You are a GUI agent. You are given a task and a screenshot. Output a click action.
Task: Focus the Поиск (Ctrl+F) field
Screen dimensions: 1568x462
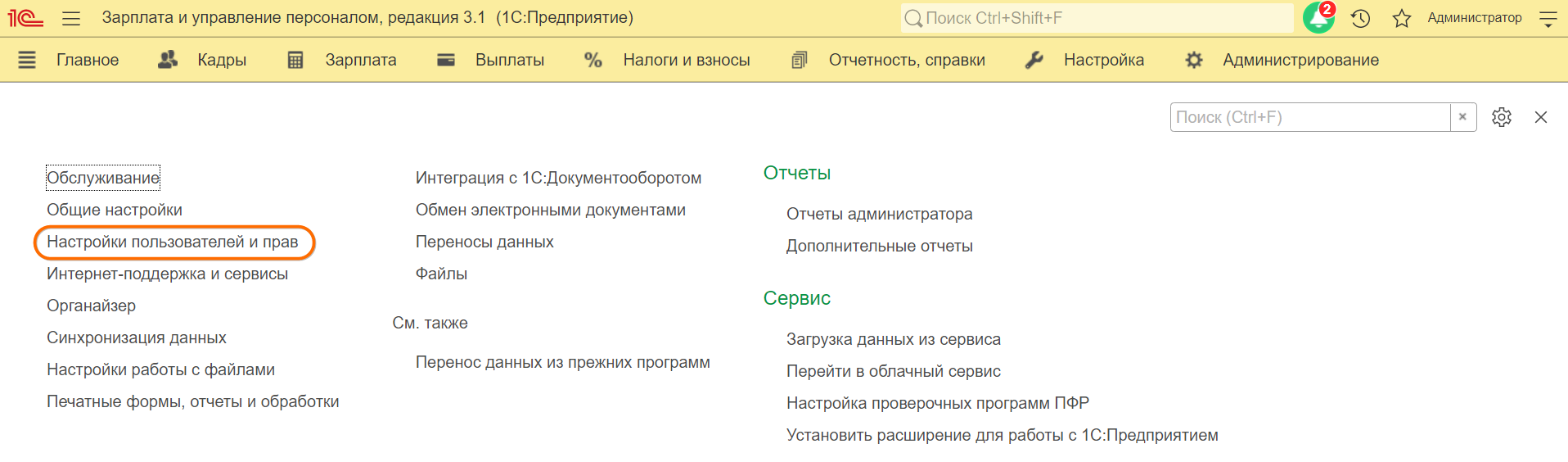click(x=1310, y=117)
